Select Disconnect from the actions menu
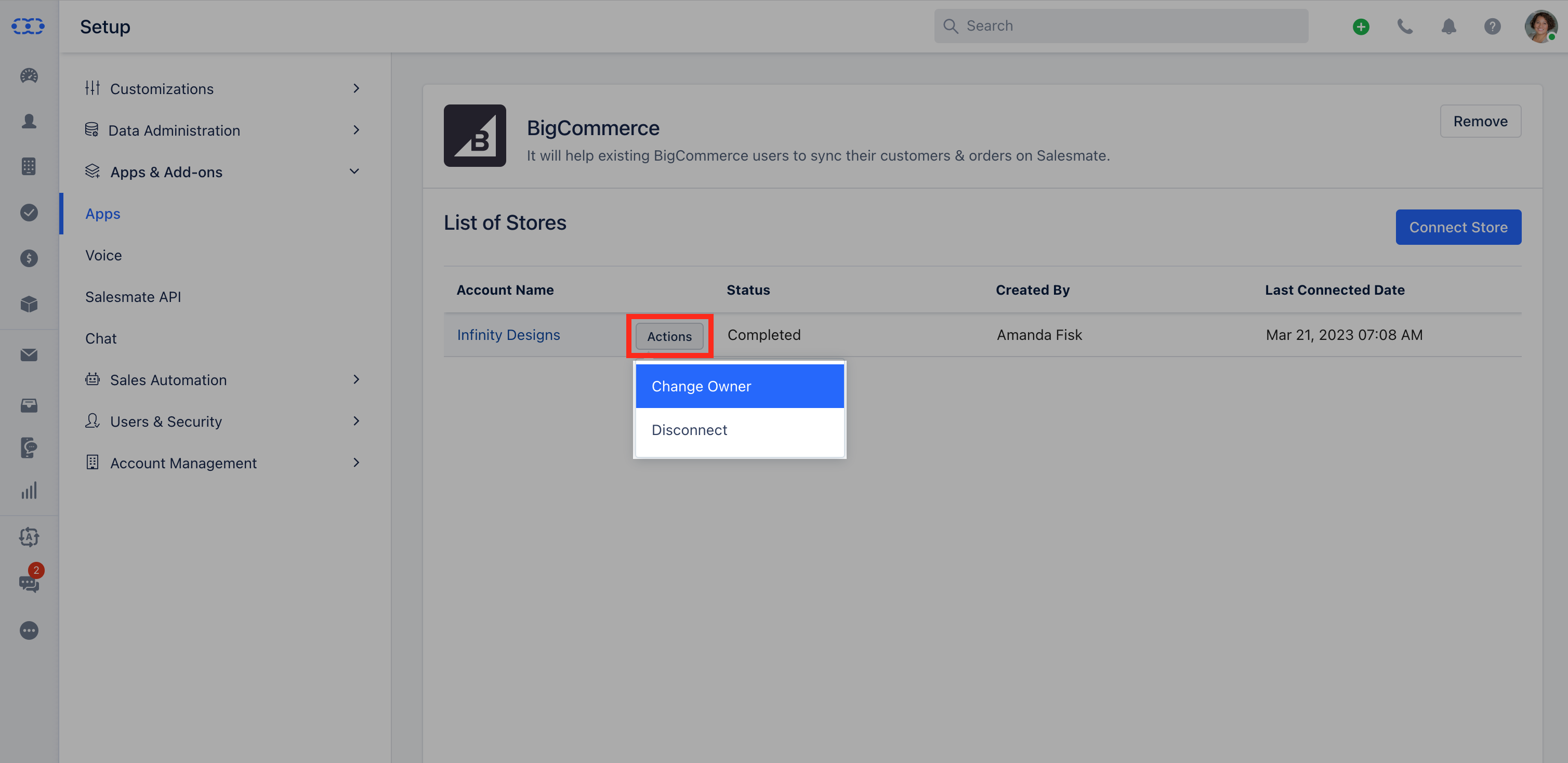This screenshot has height=763, width=1568. click(x=740, y=430)
